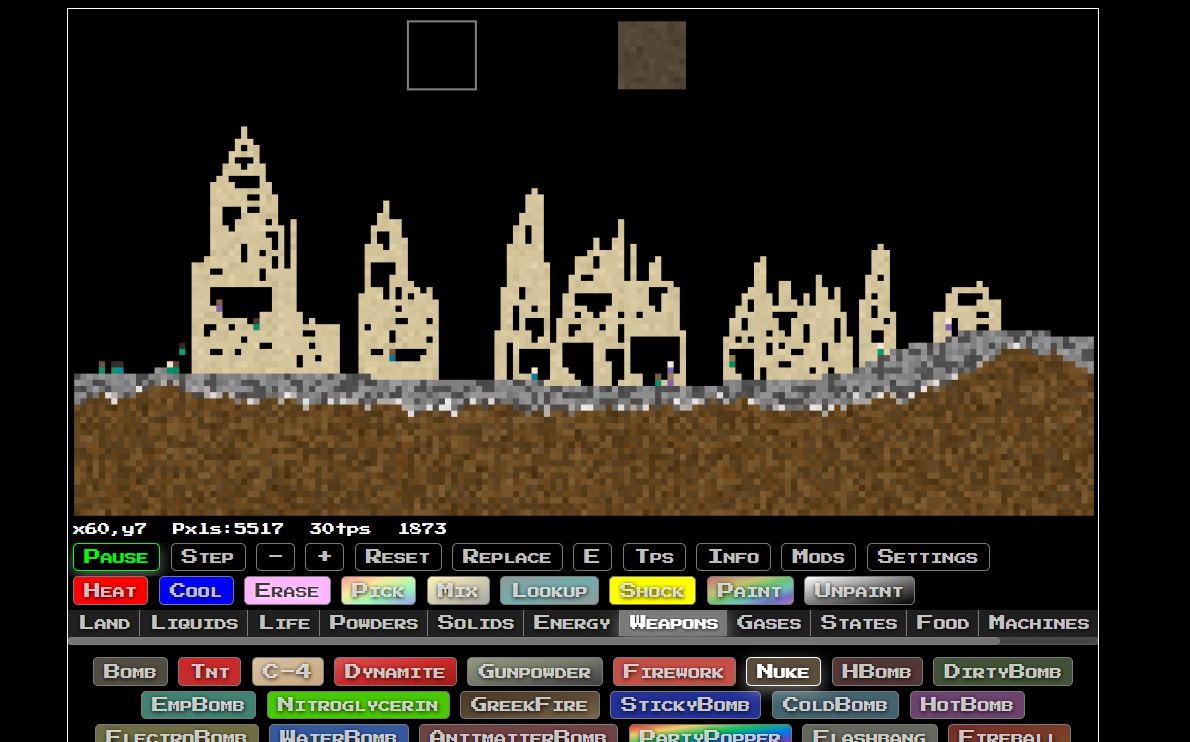Open the Lookup tool

(x=548, y=590)
